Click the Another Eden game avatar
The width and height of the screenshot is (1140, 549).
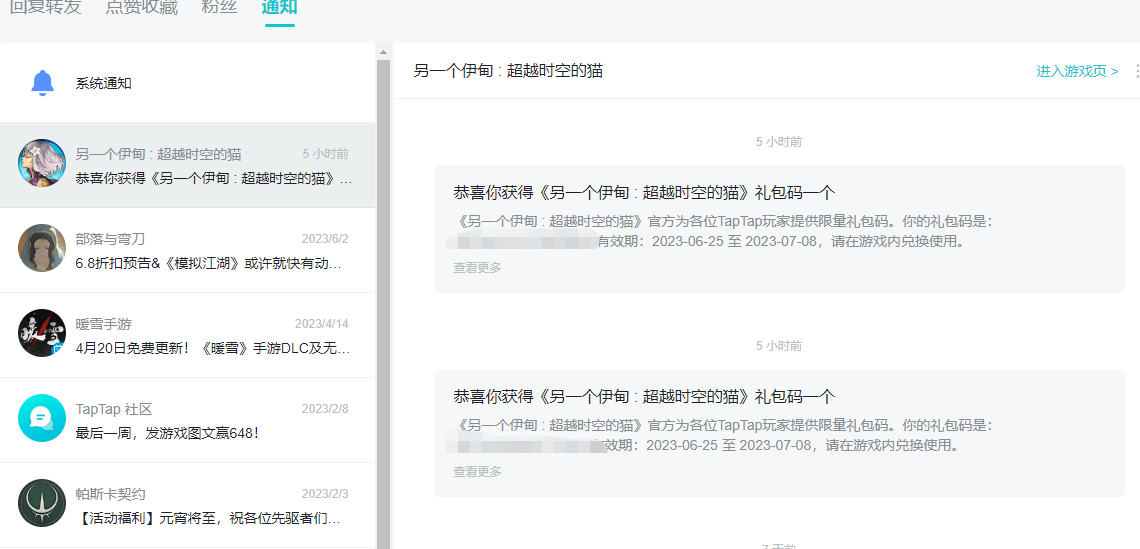pyautogui.click(x=42, y=163)
